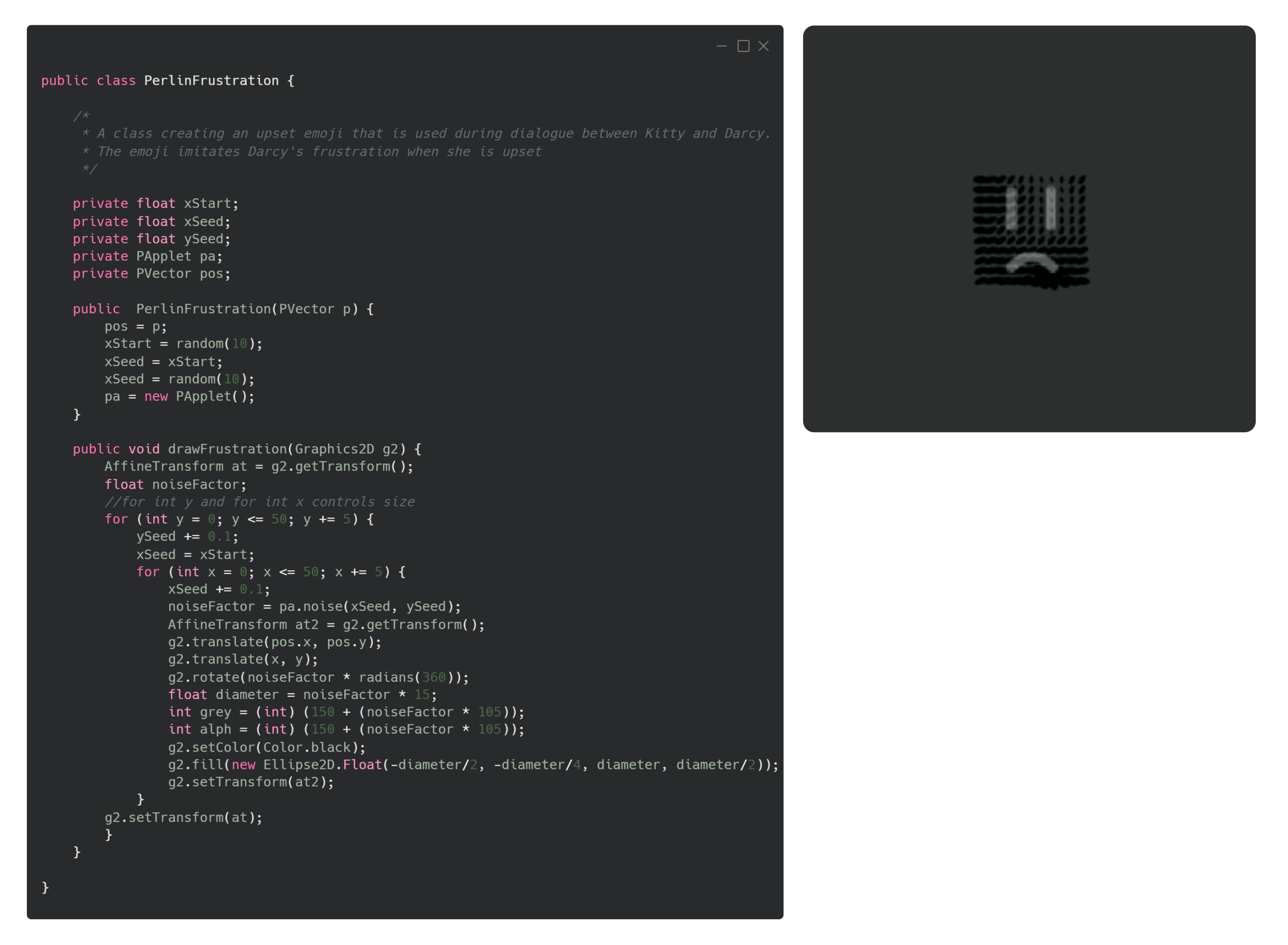Click the line 'pos = p;'
The height and width of the screenshot is (945, 1288).
click(135, 327)
